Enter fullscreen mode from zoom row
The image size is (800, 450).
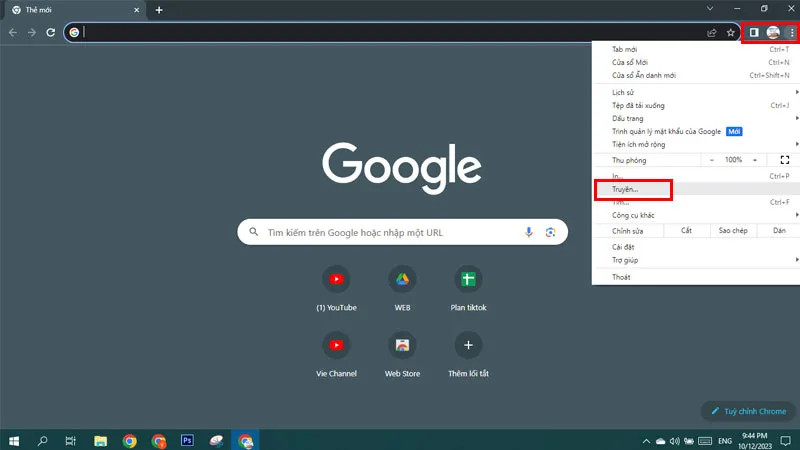coord(785,160)
